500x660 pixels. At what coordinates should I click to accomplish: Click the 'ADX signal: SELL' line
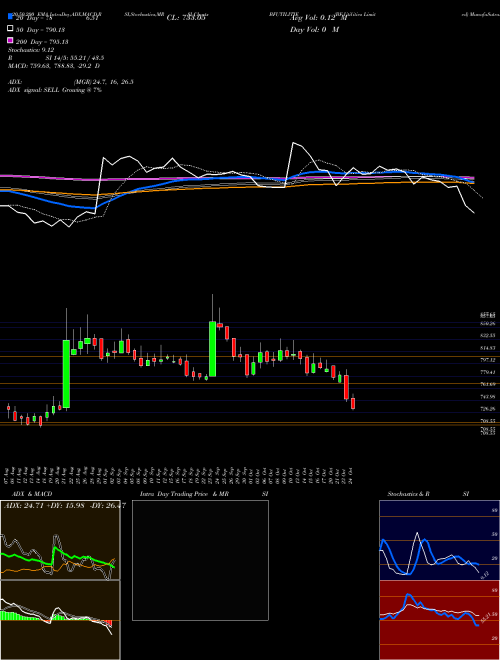(x=54, y=90)
